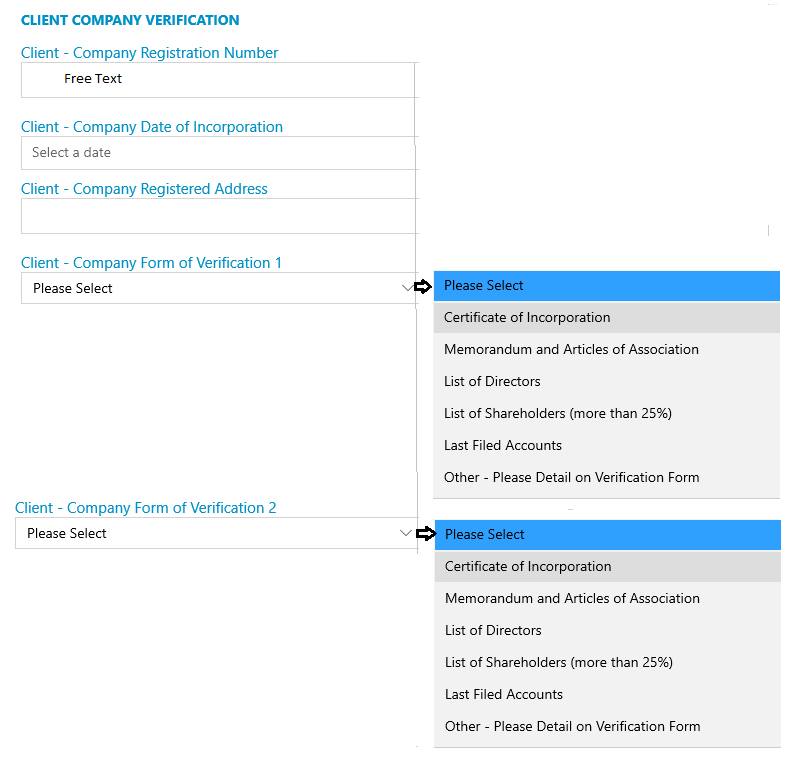This screenshot has height=761, width=790.
Task: Select Certificate of Incorporation in second list
Action: (x=608, y=566)
